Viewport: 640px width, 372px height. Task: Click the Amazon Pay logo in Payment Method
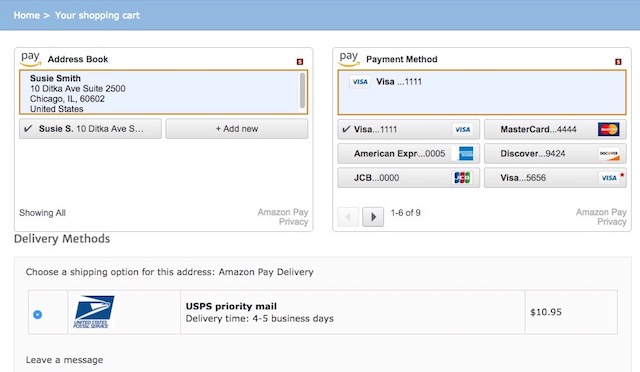(349, 59)
